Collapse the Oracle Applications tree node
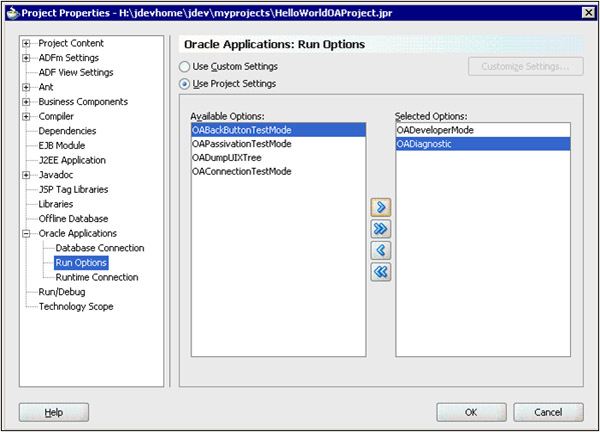The height and width of the screenshot is (432, 600). (x=26, y=233)
